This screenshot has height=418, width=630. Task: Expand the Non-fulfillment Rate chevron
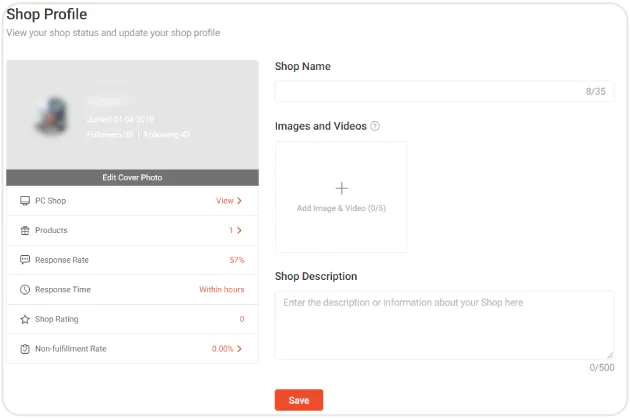click(x=240, y=349)
